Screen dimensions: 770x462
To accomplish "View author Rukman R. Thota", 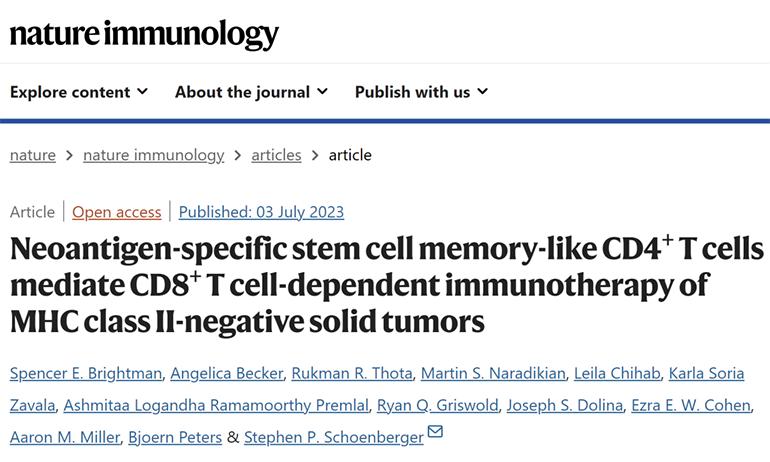I will 350,373.
